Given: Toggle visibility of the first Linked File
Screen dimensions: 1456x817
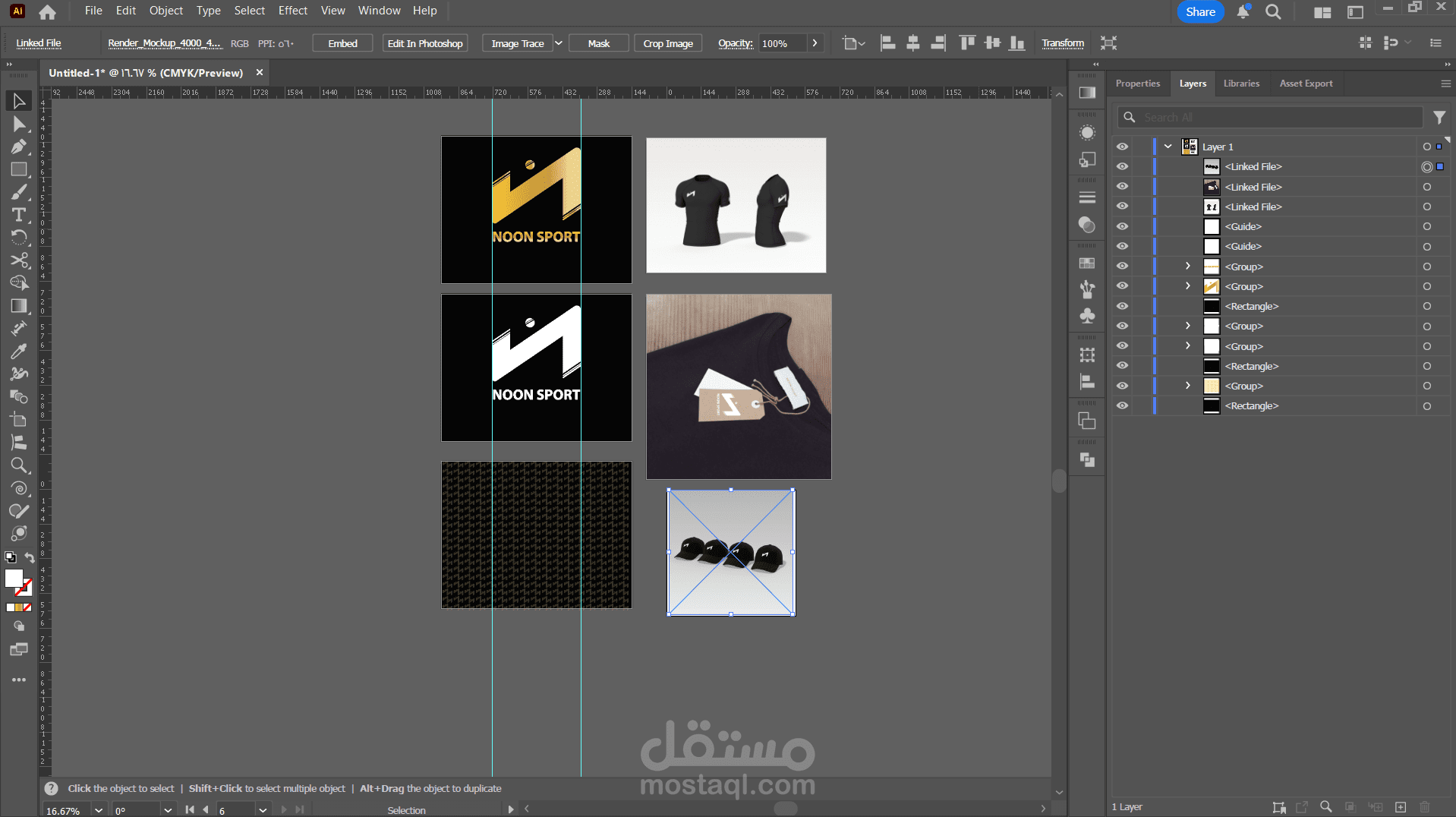Looking at the screenshot, I should [1122, 166].
